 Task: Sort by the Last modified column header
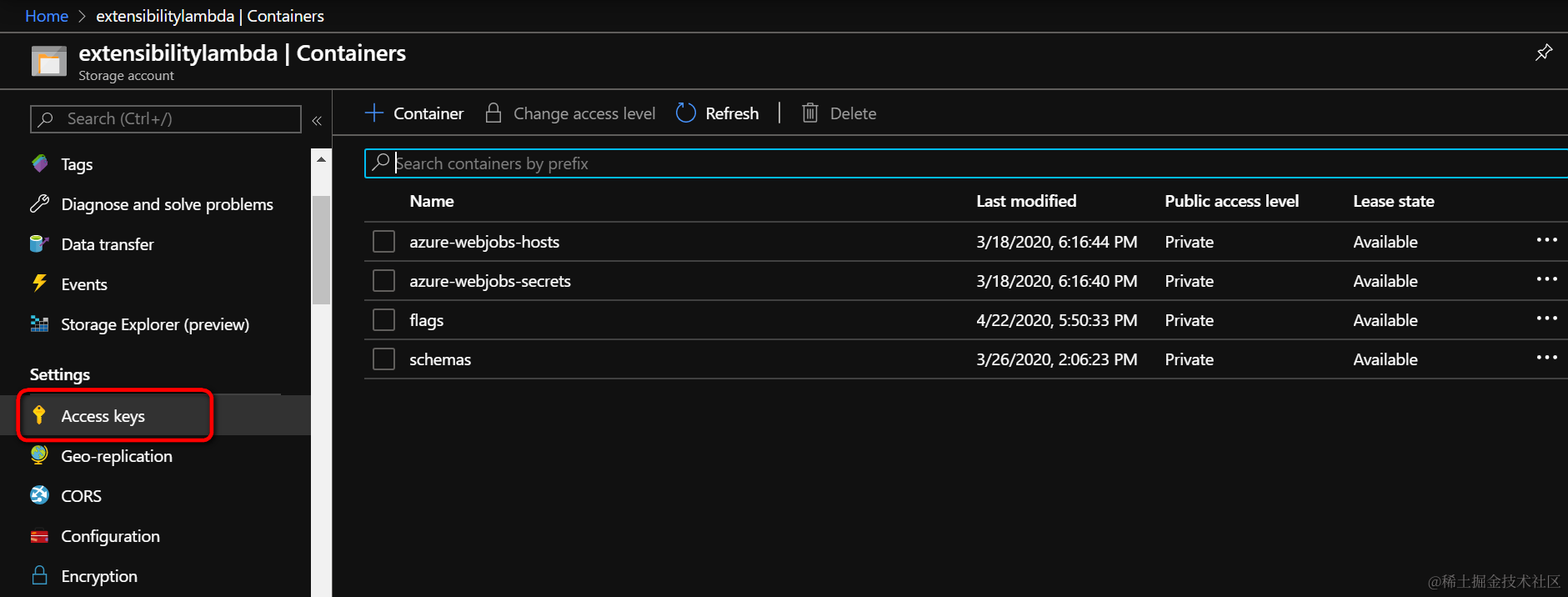1026,201
